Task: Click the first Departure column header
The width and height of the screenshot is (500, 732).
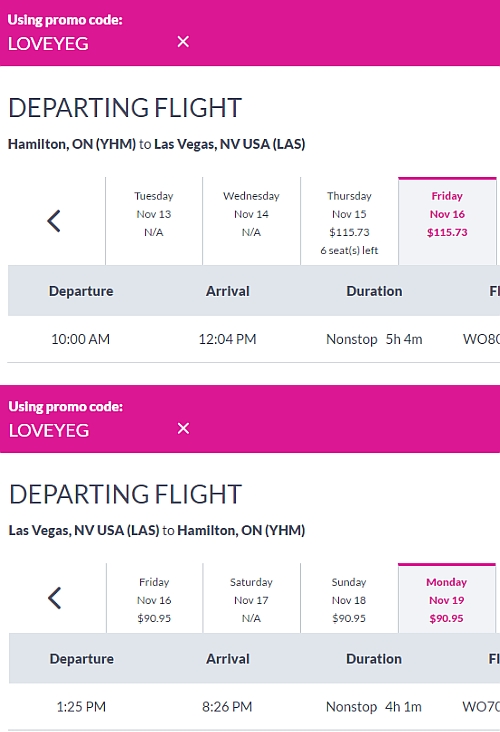Action: click(81, 291)
